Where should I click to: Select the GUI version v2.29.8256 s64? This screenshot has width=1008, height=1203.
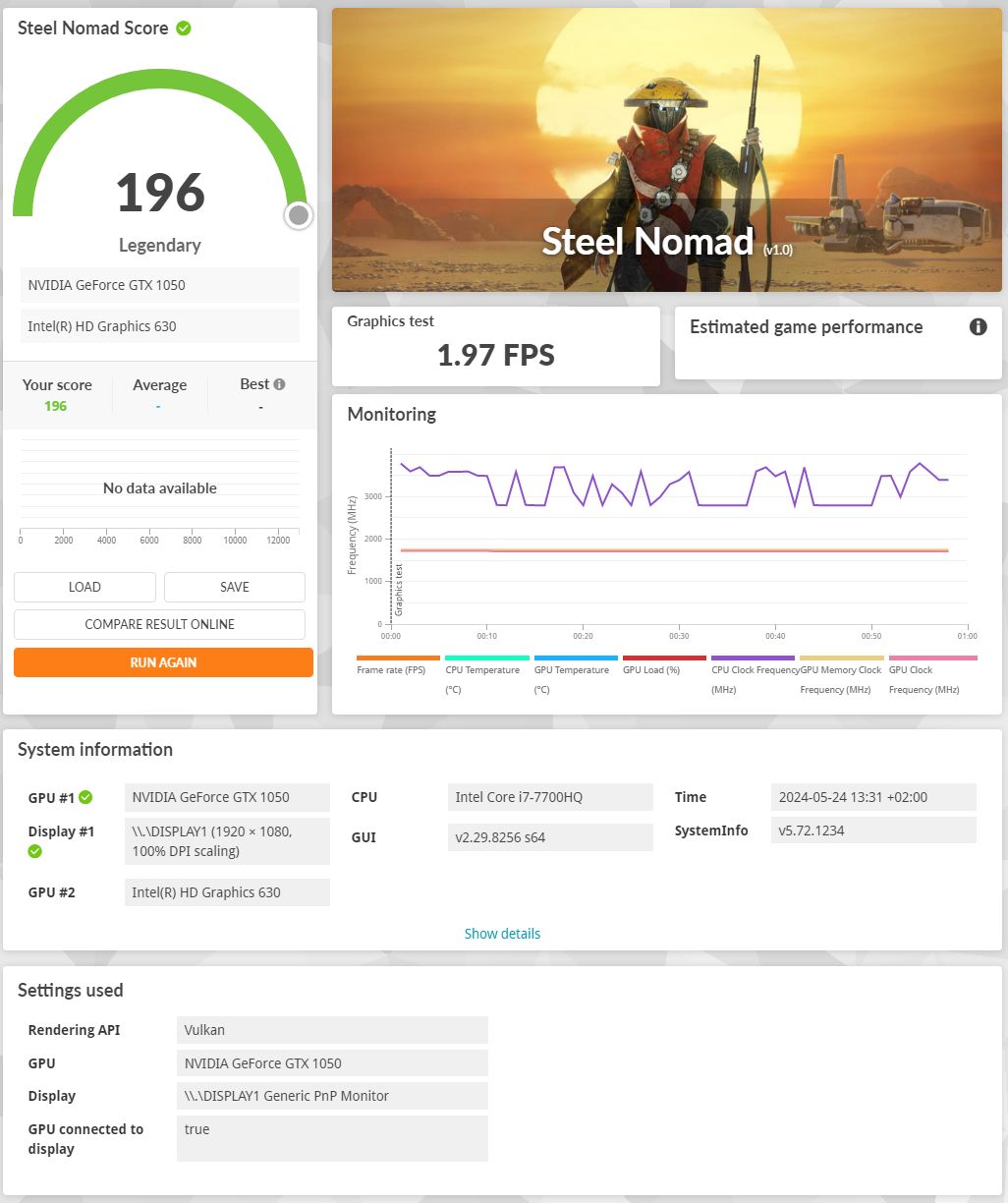click(550, 837)
